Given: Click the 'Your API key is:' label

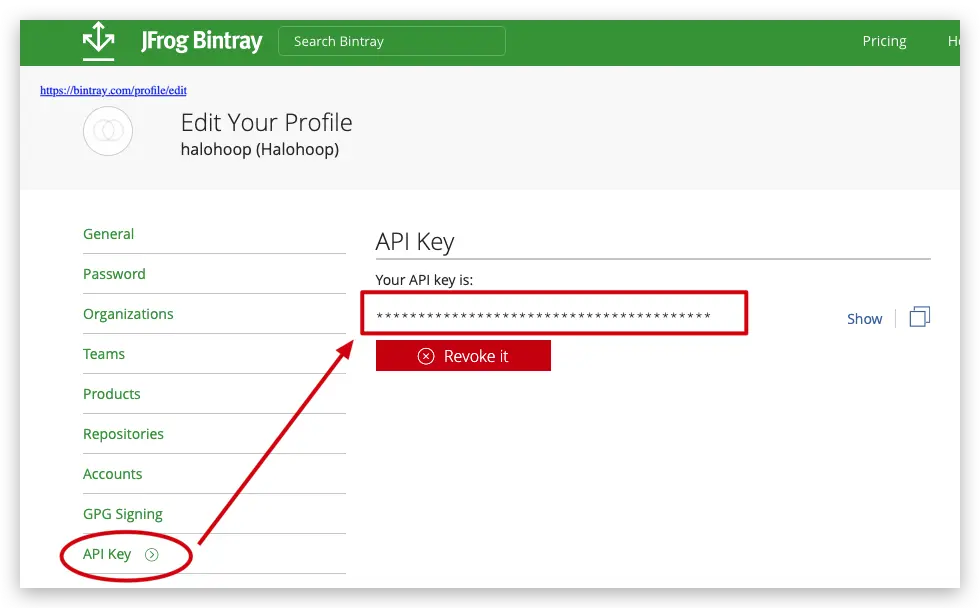Looking at the screenshot, I should (424, 280).
